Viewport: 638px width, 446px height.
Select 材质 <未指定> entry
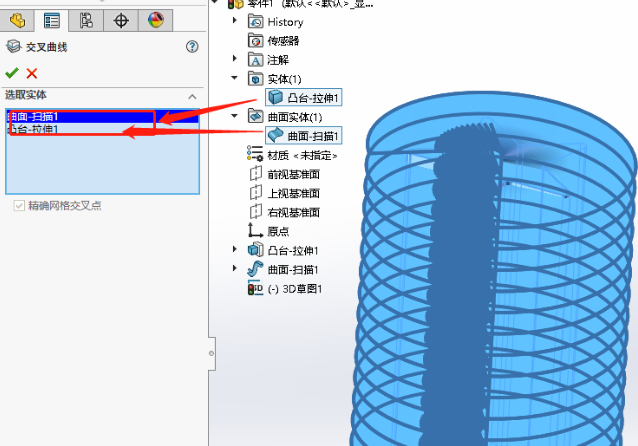pos(302,155)
